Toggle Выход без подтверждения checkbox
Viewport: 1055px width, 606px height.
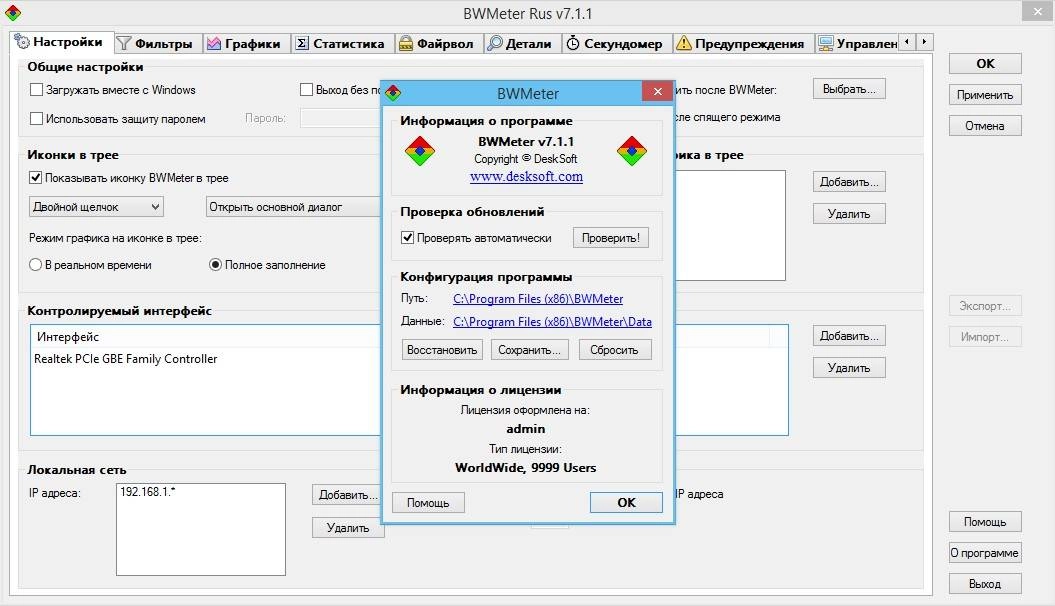(306, 89)
